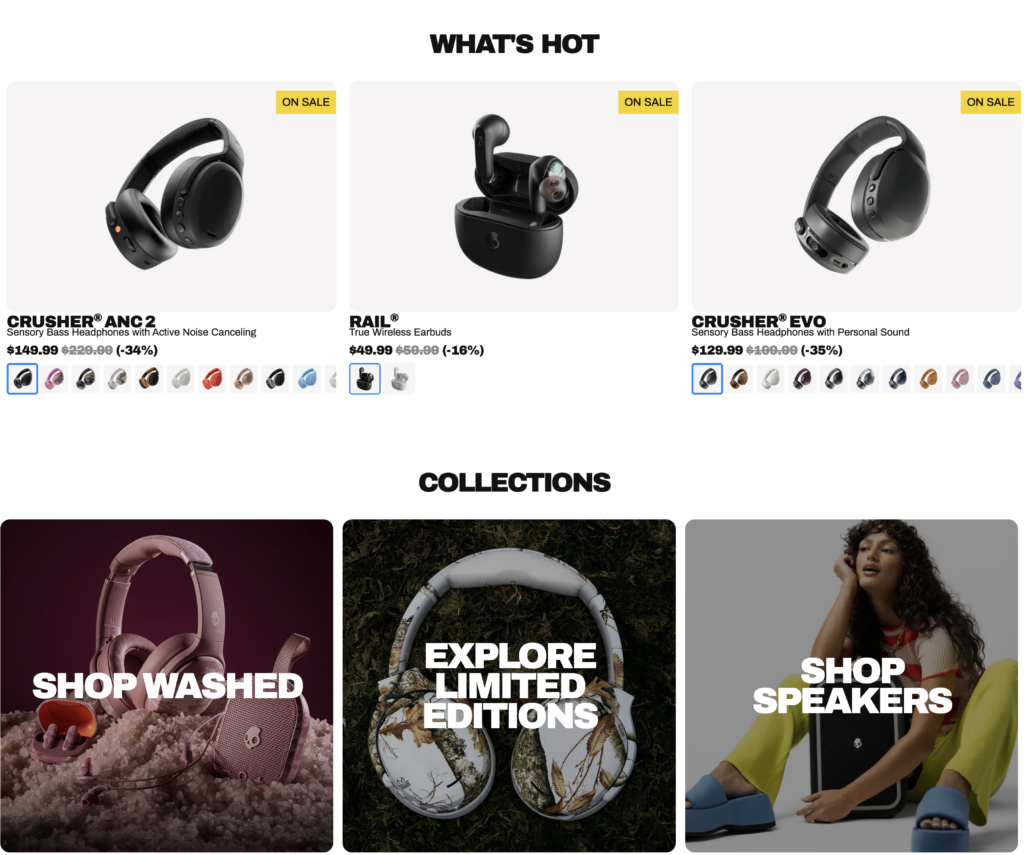This screenshot has width=1024, height=855.
Task: Select washed pink Crusher Evo color swatch
Action: tap(961, 379)
